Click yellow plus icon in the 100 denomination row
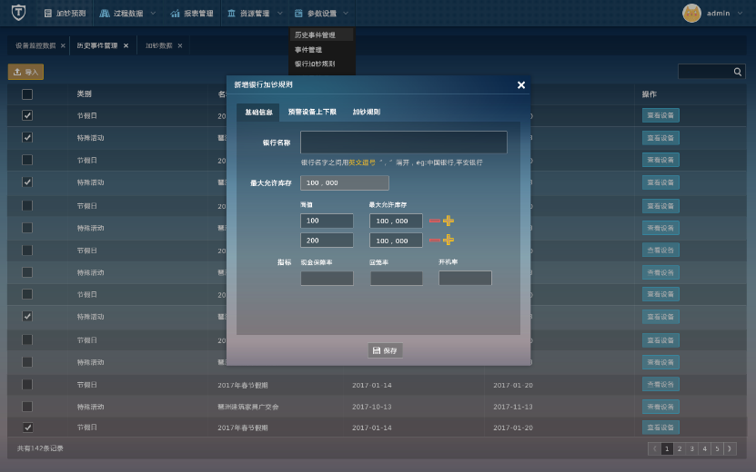The height and width of the screenshot is (472, 756). 448,221
